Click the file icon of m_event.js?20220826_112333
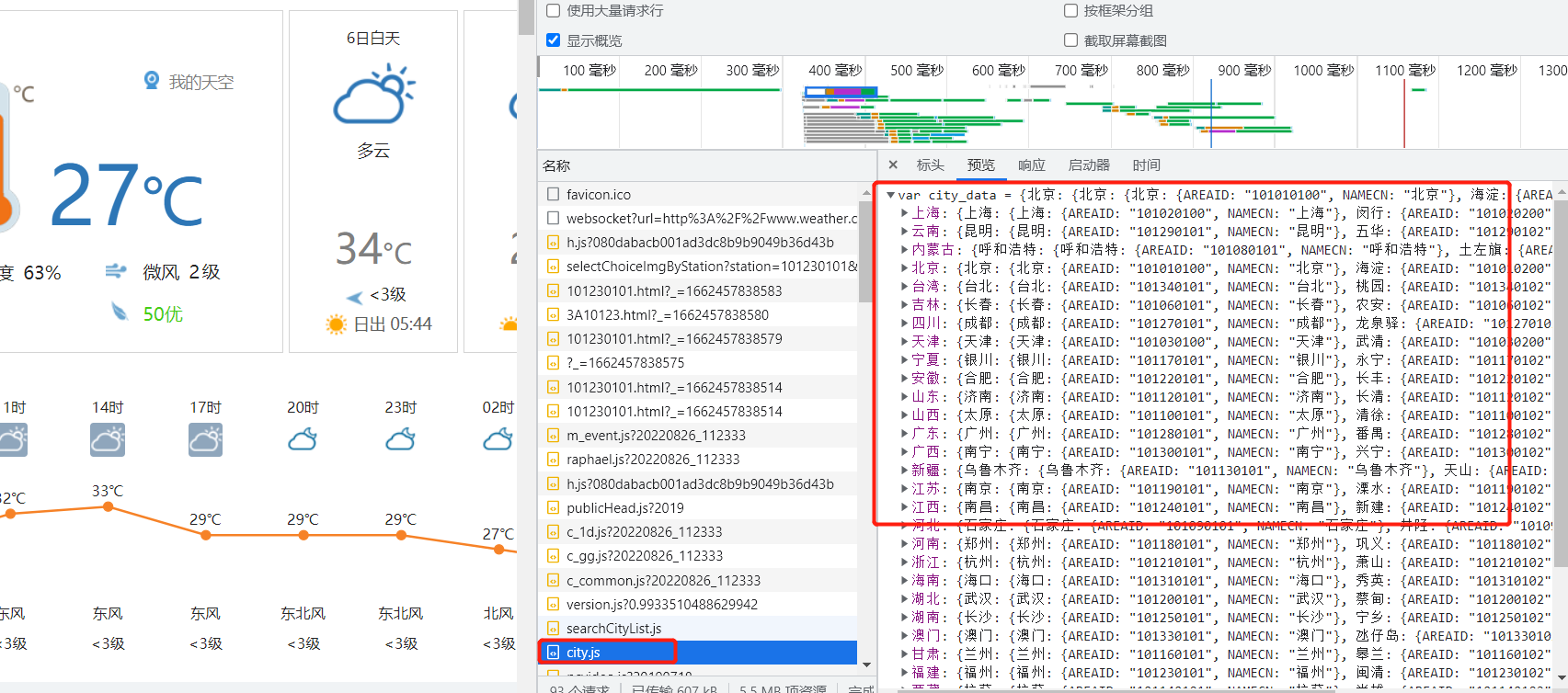 point(553,436)
